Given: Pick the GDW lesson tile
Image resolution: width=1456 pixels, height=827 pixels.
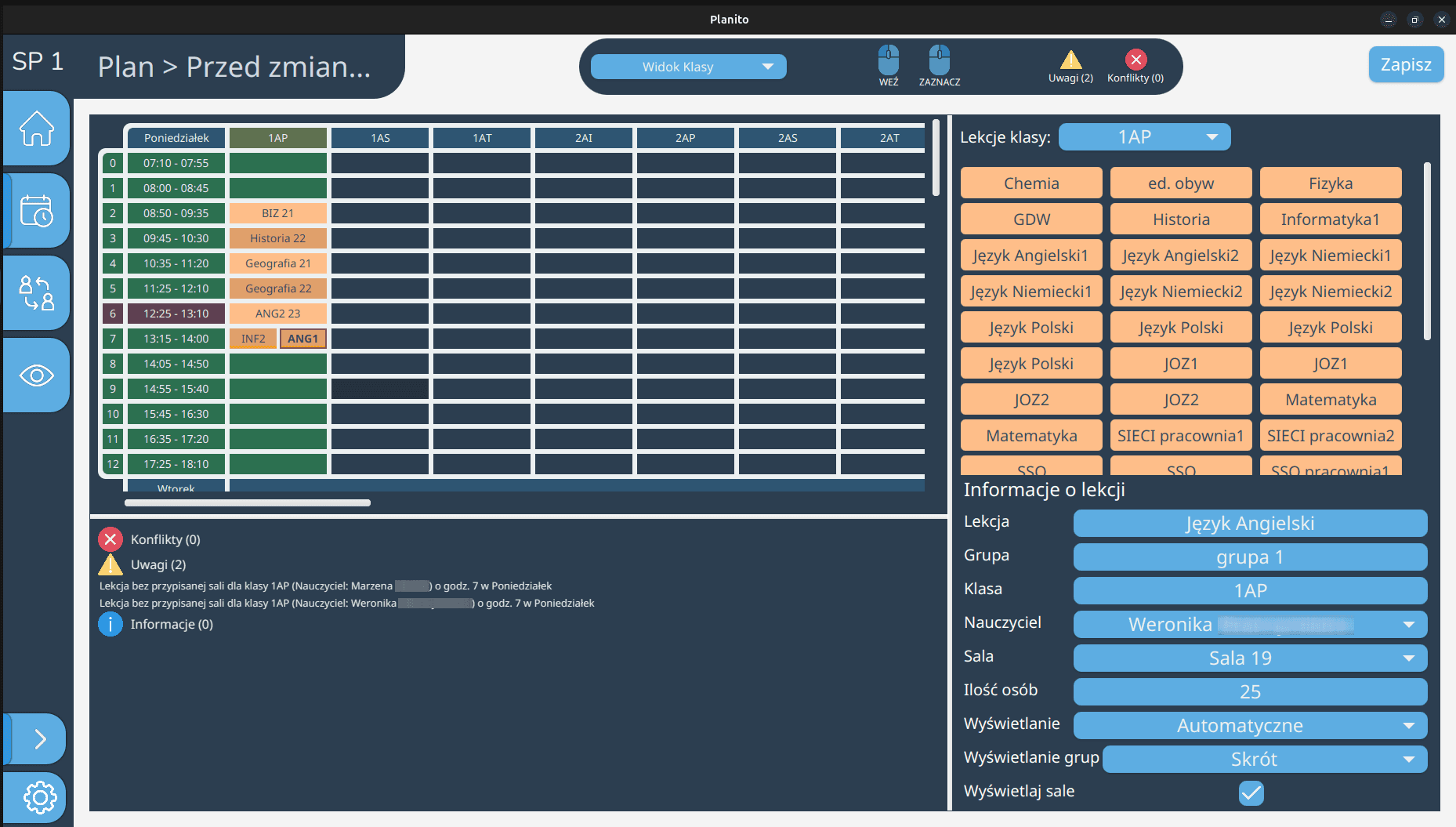Looking at the screenshot, I should point(1031,219).
